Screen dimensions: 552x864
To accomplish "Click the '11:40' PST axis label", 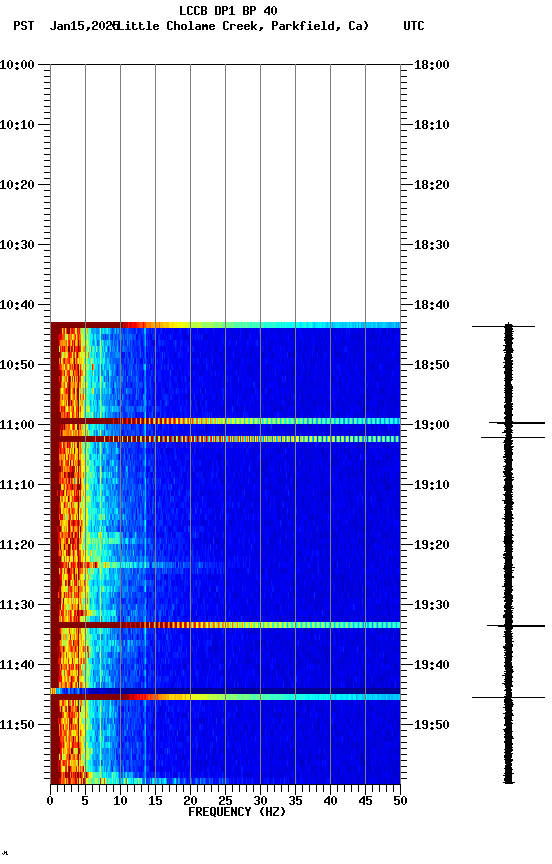I will click(17, 665).
